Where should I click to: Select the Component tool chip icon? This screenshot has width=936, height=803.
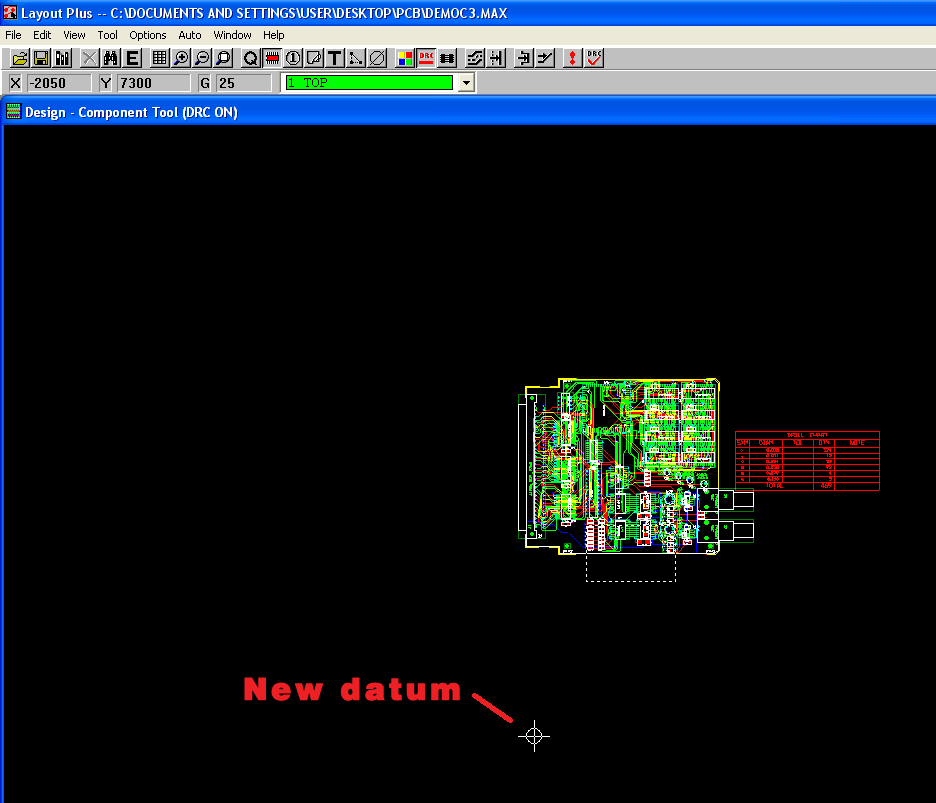tap(272, 59)
